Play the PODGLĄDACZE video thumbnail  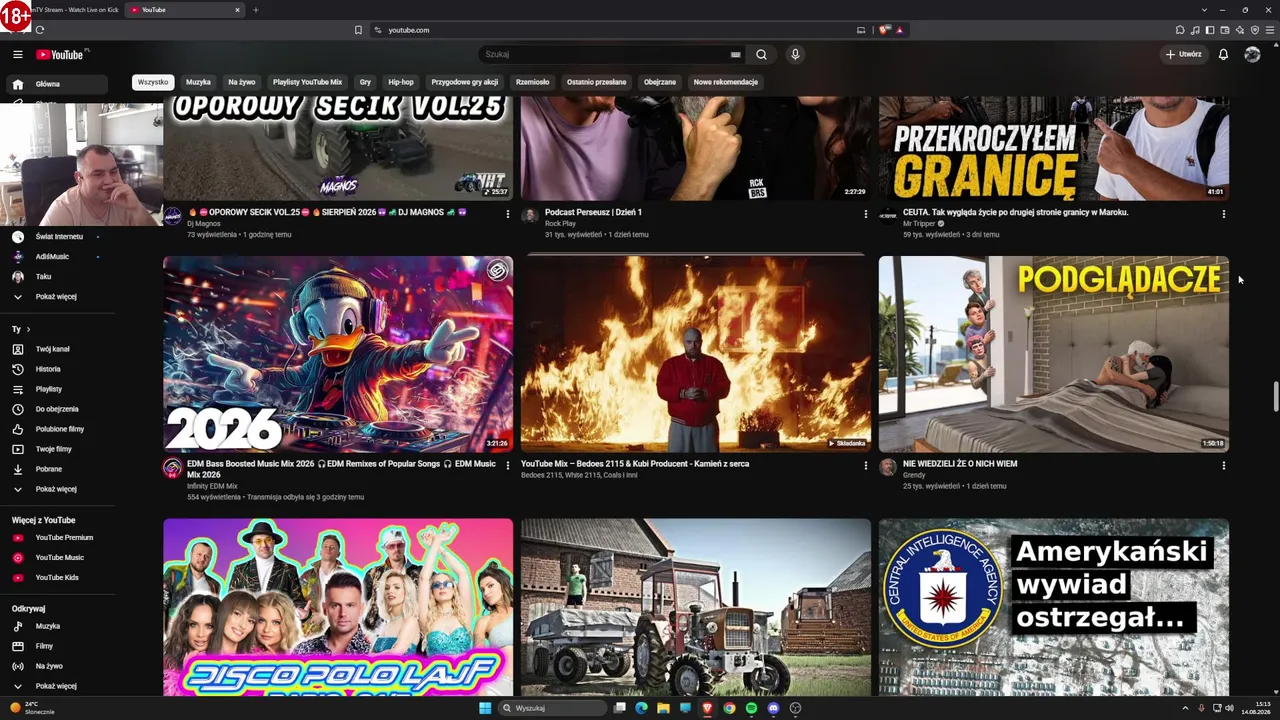click(x=1054, y=354)
